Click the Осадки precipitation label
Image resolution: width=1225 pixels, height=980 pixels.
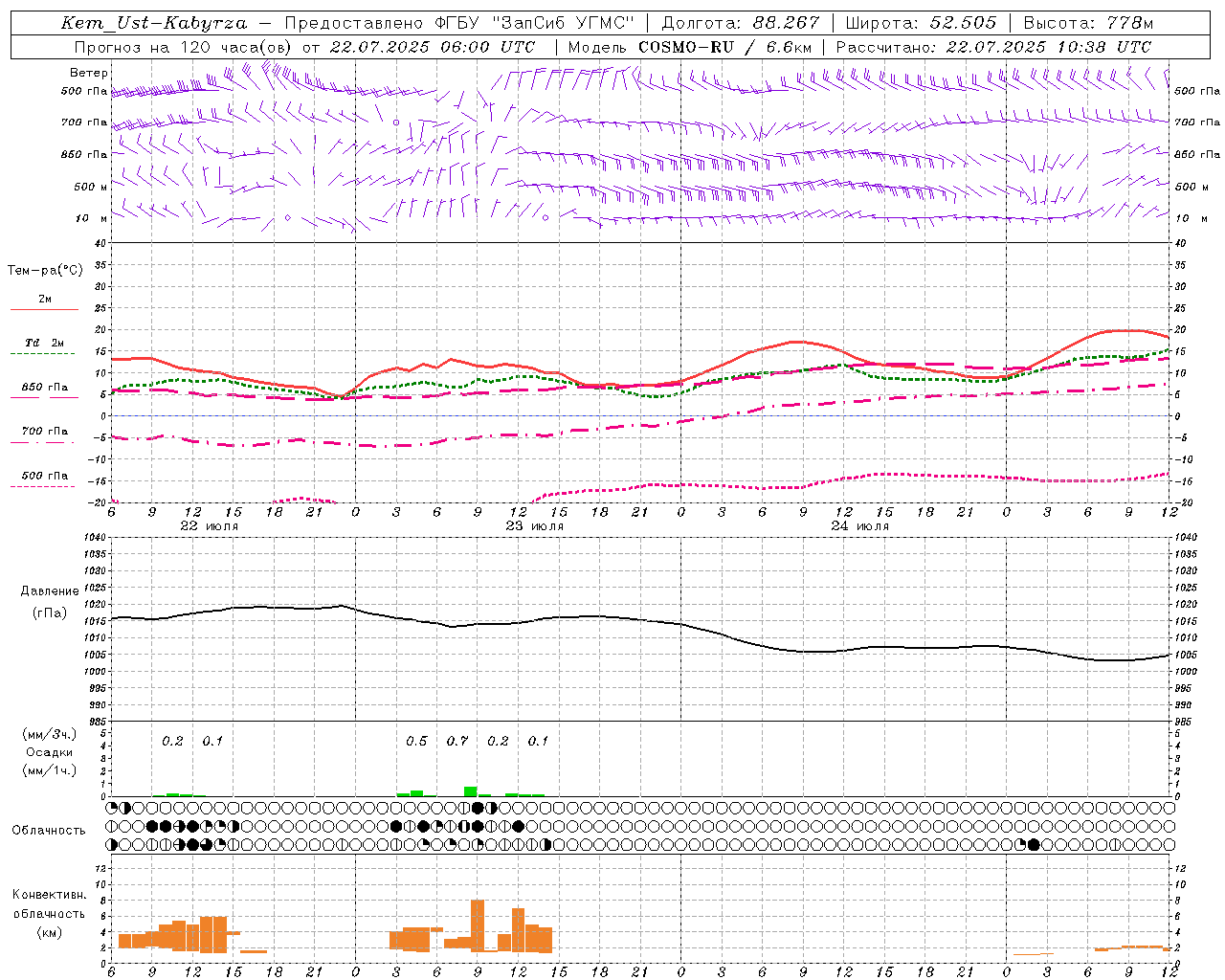pos(50,752)
